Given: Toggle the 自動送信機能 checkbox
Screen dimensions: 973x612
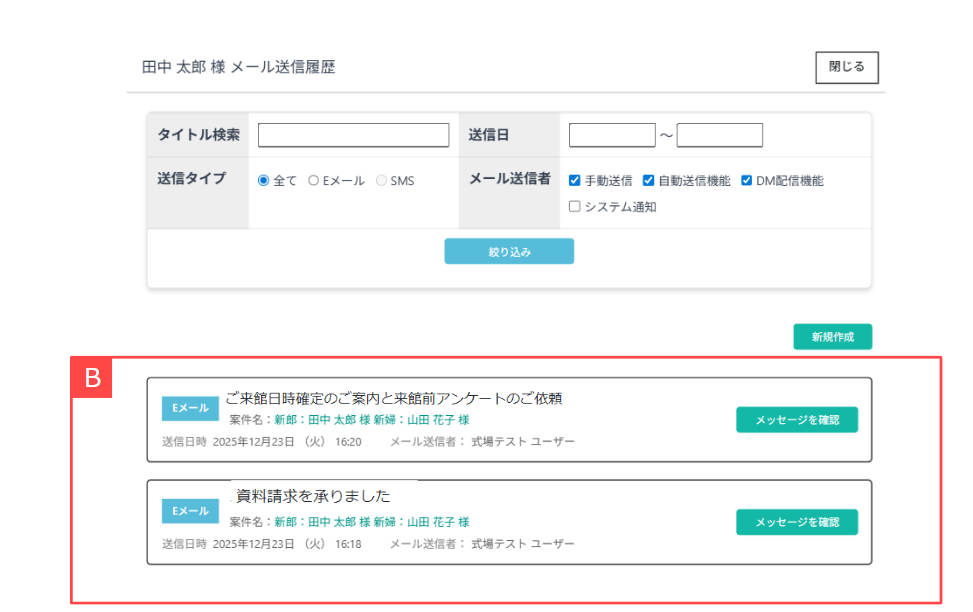Looking at the screenshot, I should 648,181.
